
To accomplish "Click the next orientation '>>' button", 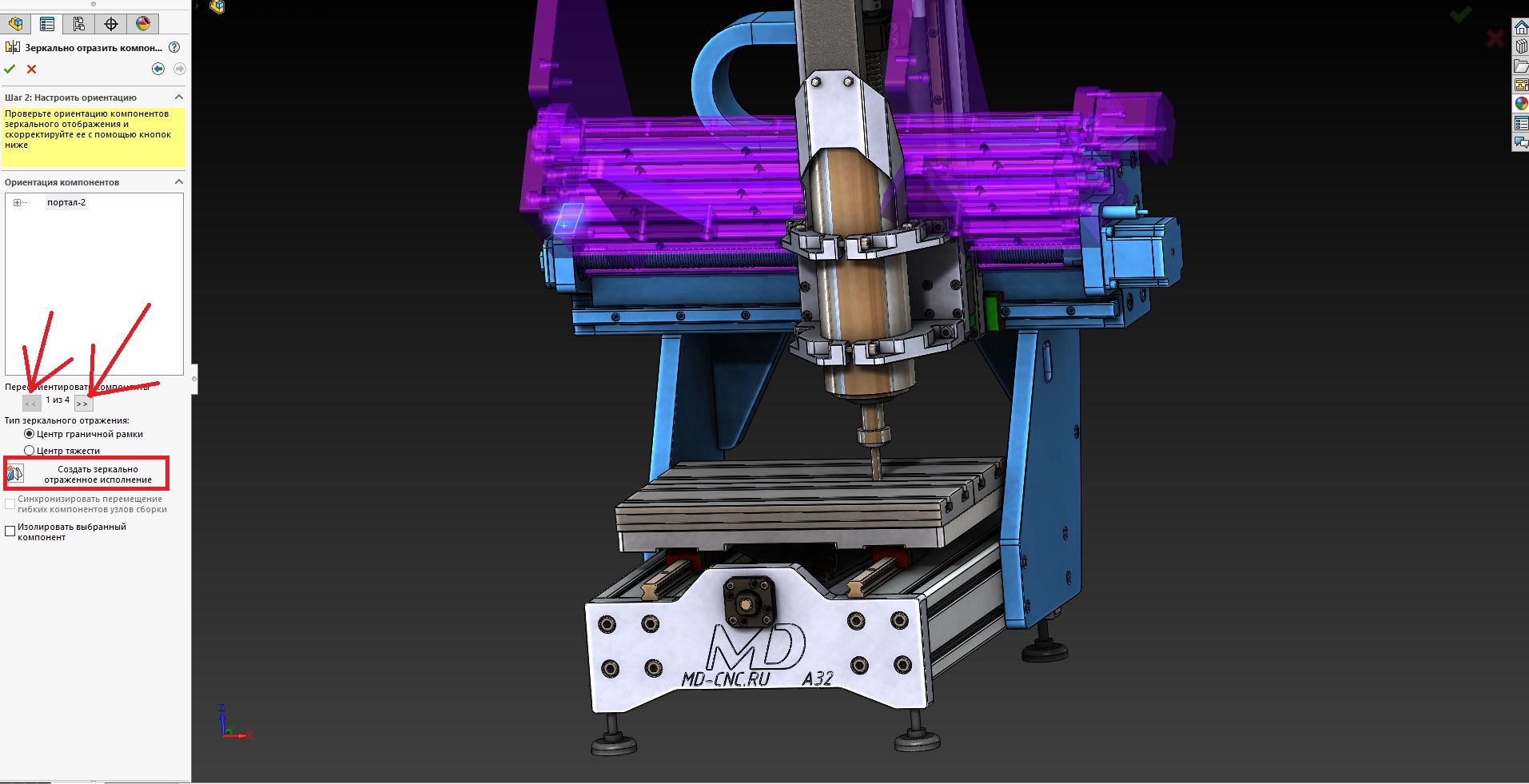I will 82,404.
